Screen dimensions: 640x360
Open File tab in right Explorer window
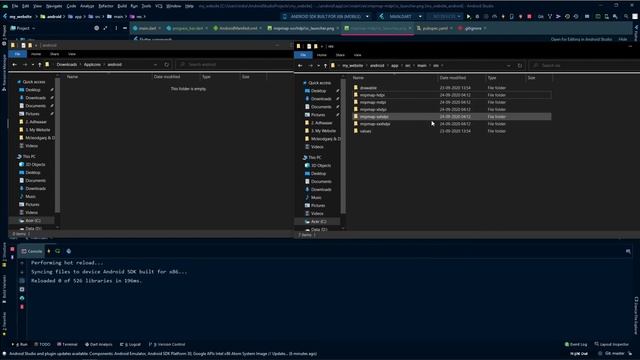click(303, 55)
